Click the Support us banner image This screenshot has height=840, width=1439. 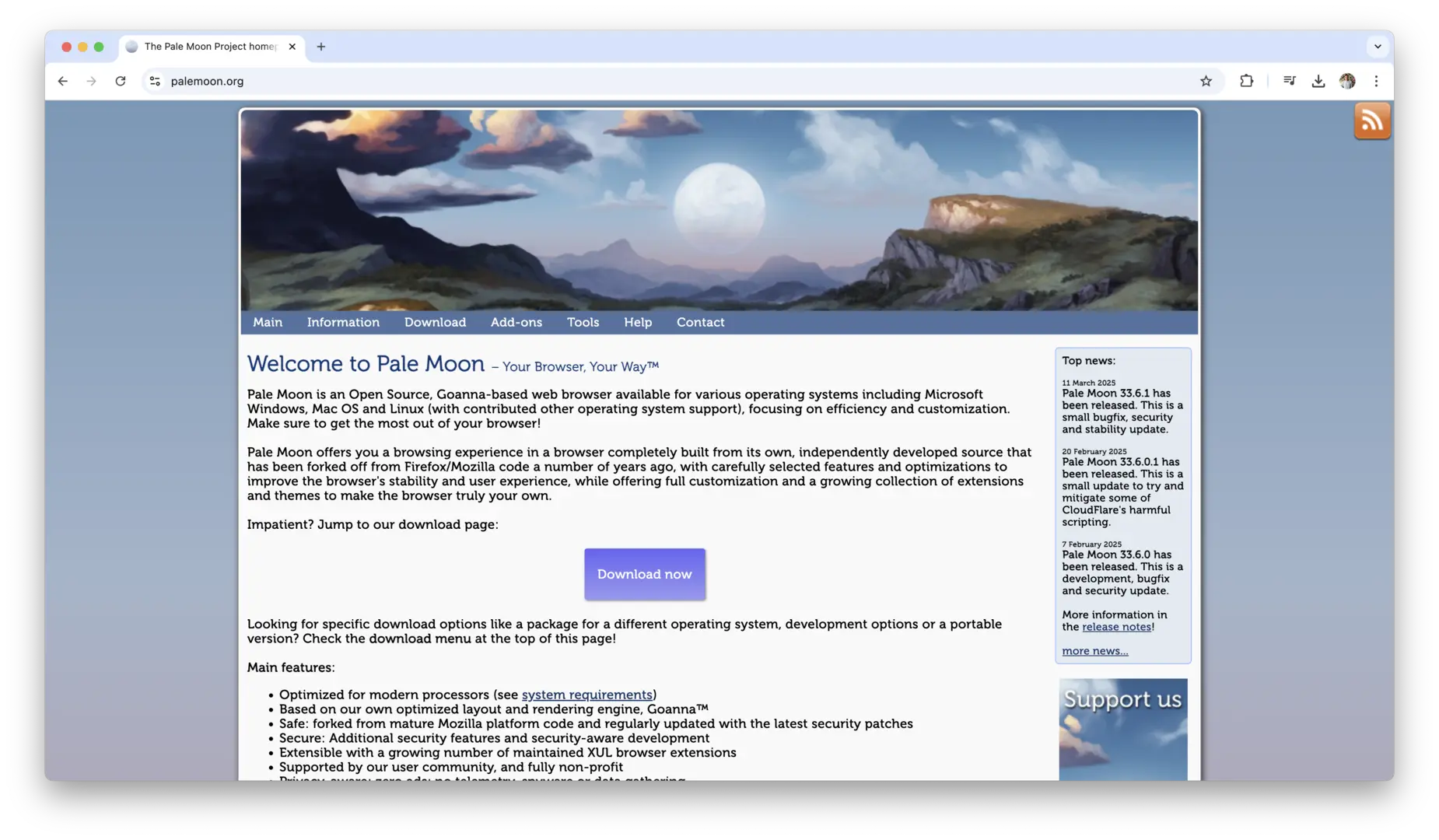(x=1122, y=730)
